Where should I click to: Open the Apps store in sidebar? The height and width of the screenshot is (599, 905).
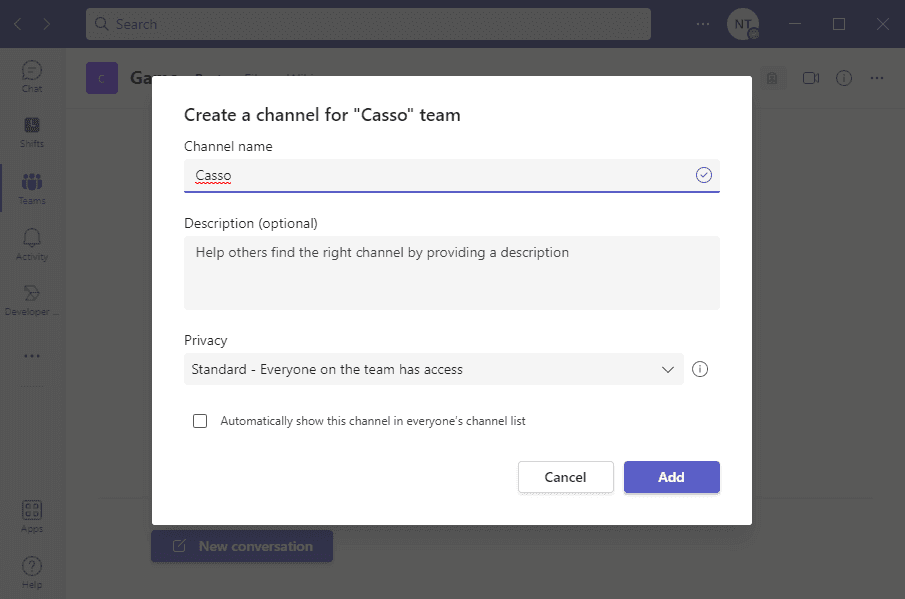click(x=32, y=516)
